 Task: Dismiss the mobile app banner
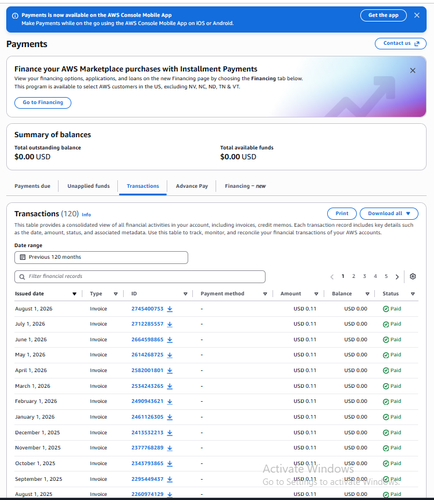point(417,15)
